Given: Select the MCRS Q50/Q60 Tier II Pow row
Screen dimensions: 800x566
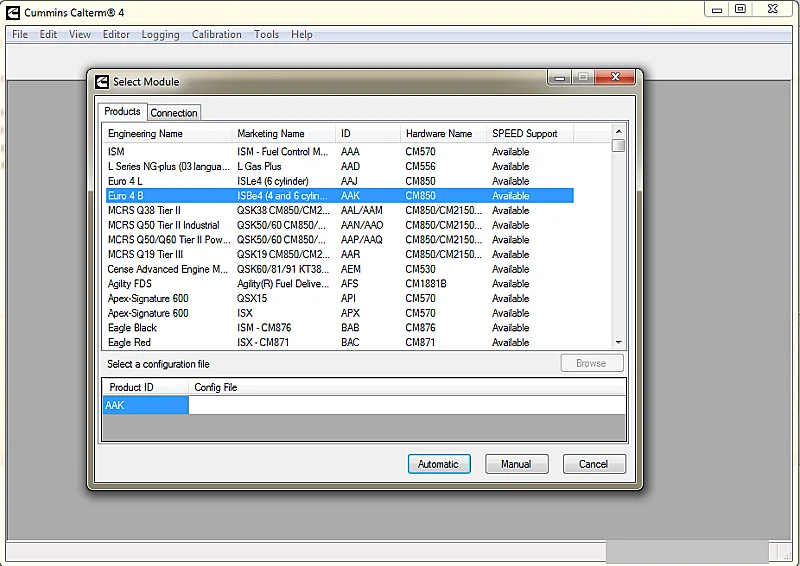Looking at the screenshot, I should pyautogui.click(x=339, y=240).
